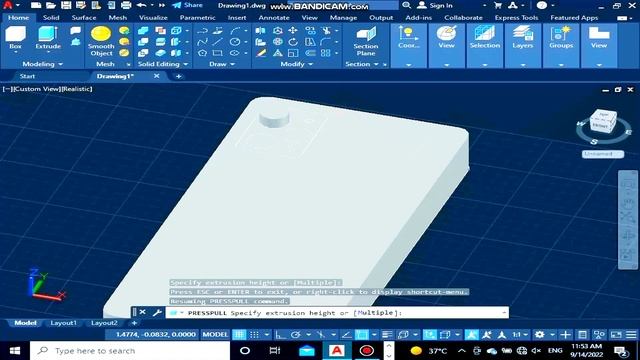Click the Share button
640x360 pixels.
click(187, 5)
